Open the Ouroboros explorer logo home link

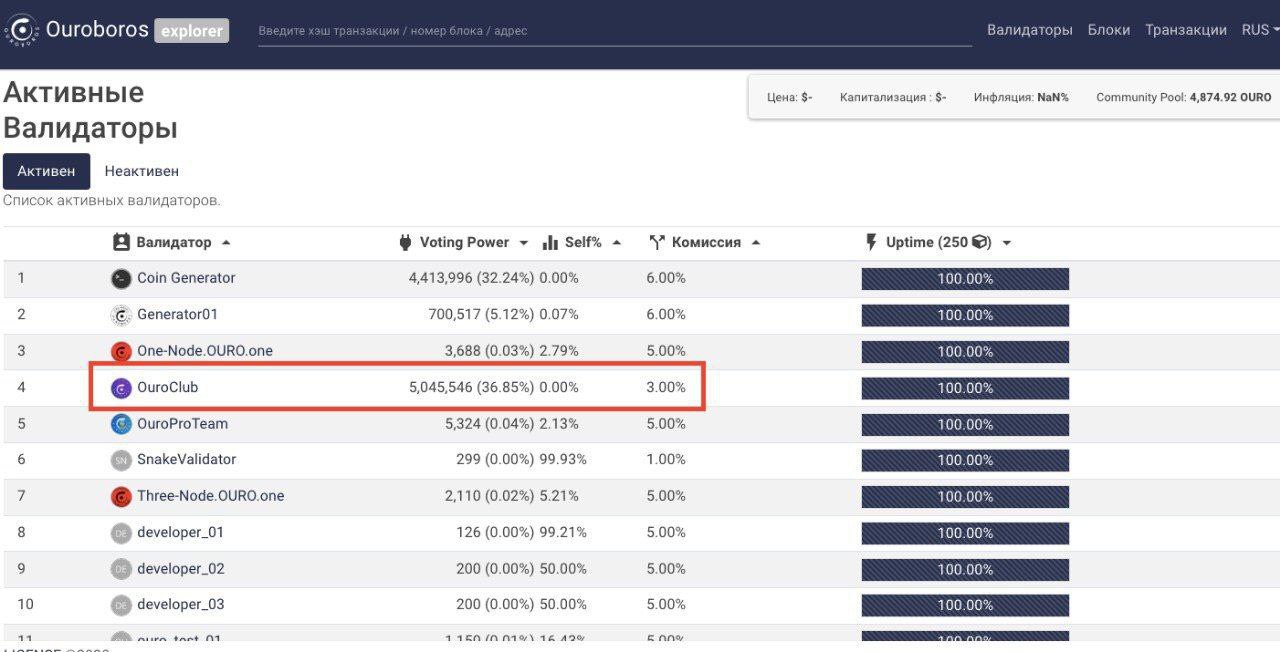tap(117, 30)
